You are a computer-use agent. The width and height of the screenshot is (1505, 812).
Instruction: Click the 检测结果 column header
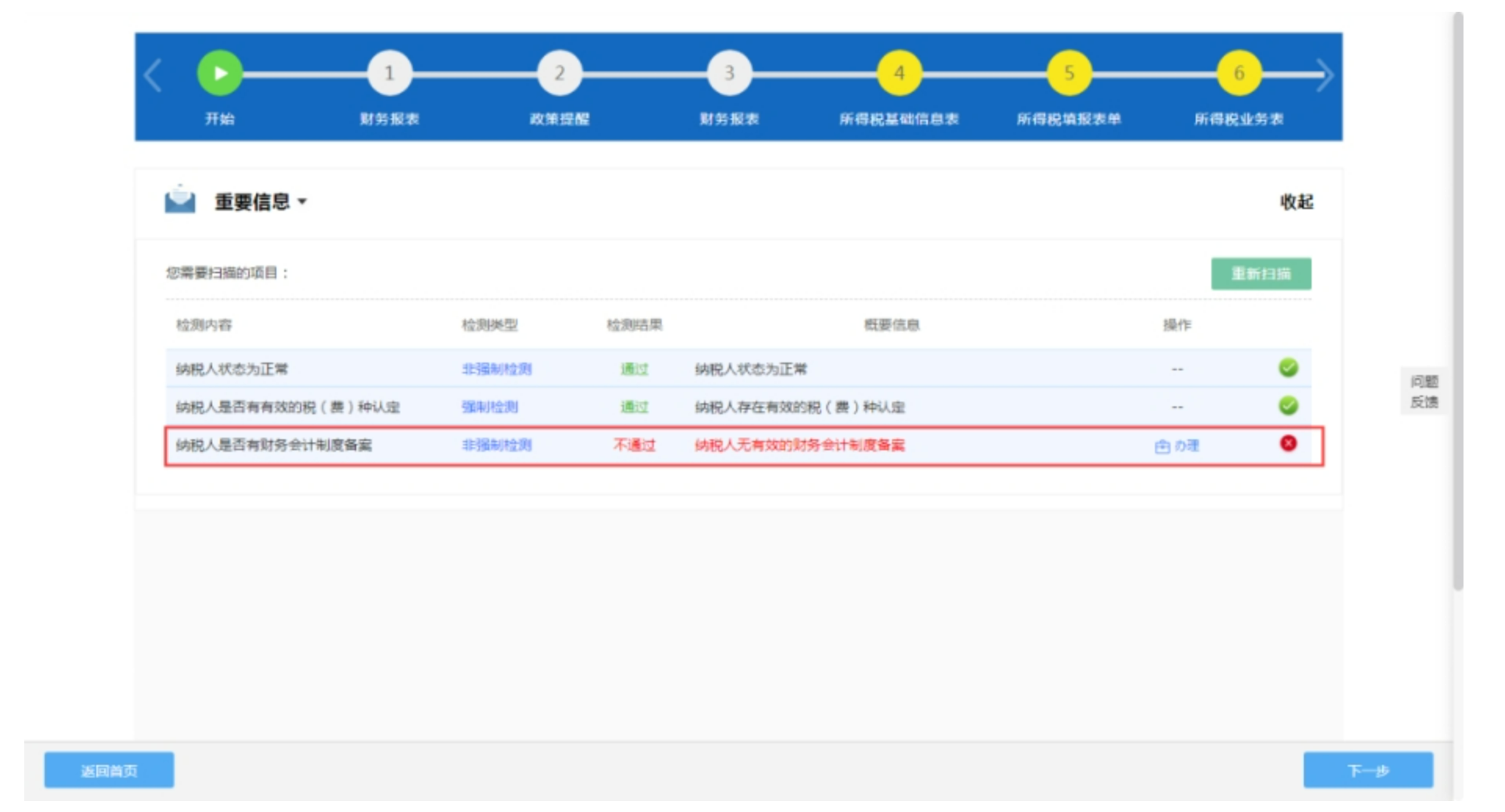point(634,324)
